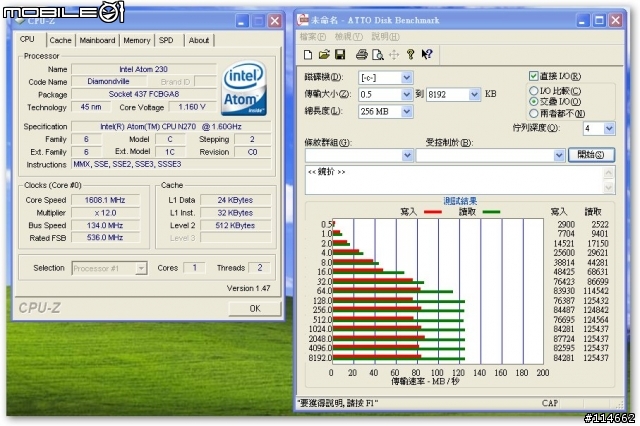Click the CAP indicator in ATTO status bar
This screenshot has height=426, width=640.
click(x=550, y=403)
